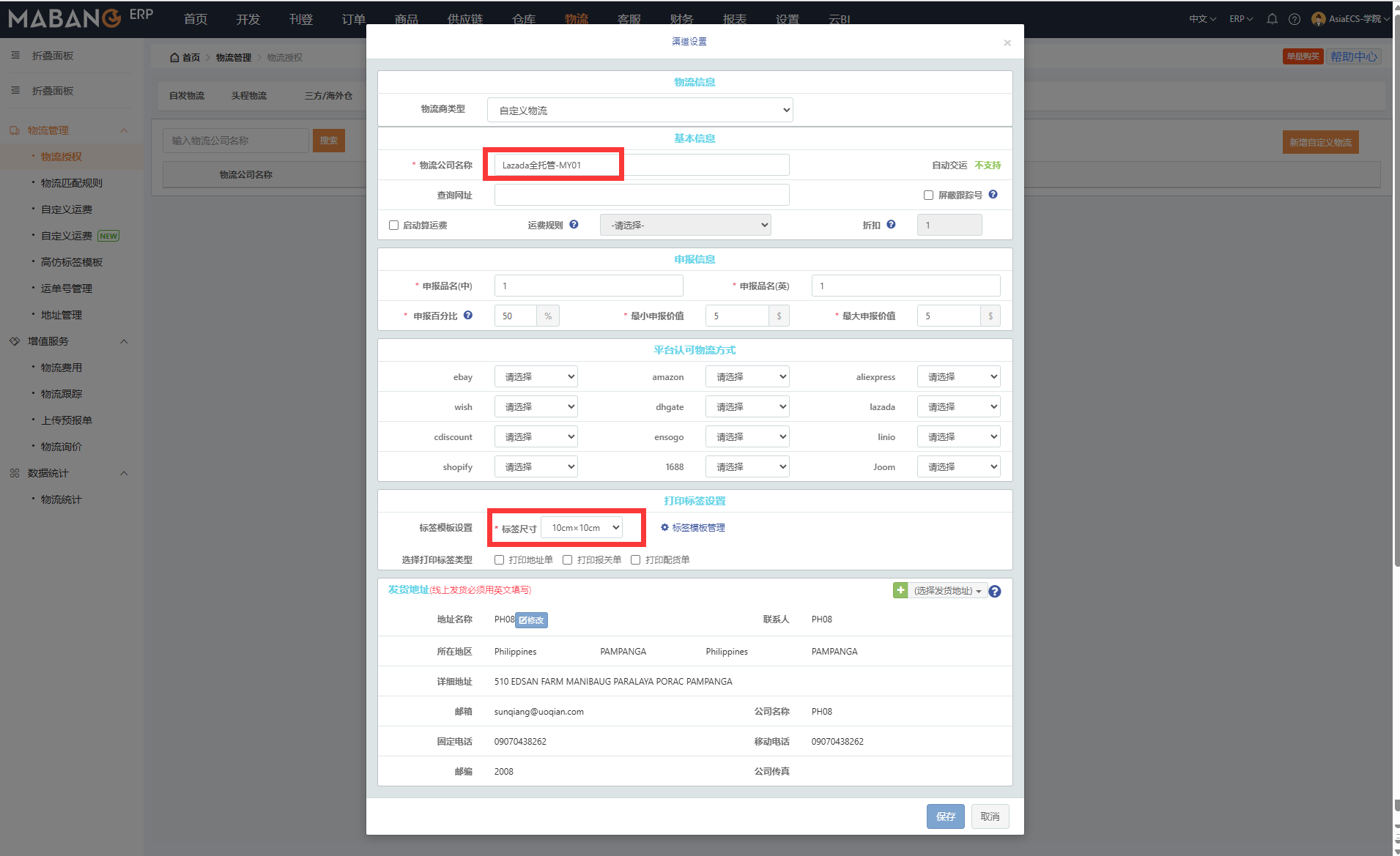Viewport: 1400px width, 856px height.
Task: Click the 最小申报价值 input field
Action: click(737, 316)
